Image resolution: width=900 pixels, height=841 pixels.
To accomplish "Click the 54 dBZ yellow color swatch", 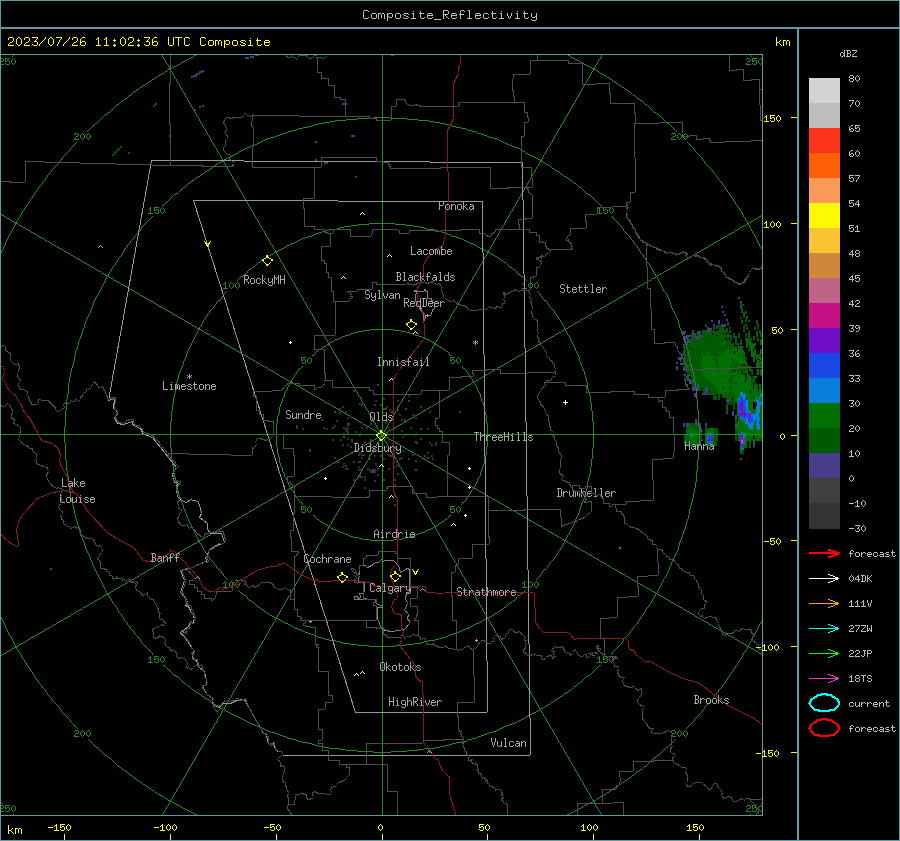I will [x=824, y=216].
